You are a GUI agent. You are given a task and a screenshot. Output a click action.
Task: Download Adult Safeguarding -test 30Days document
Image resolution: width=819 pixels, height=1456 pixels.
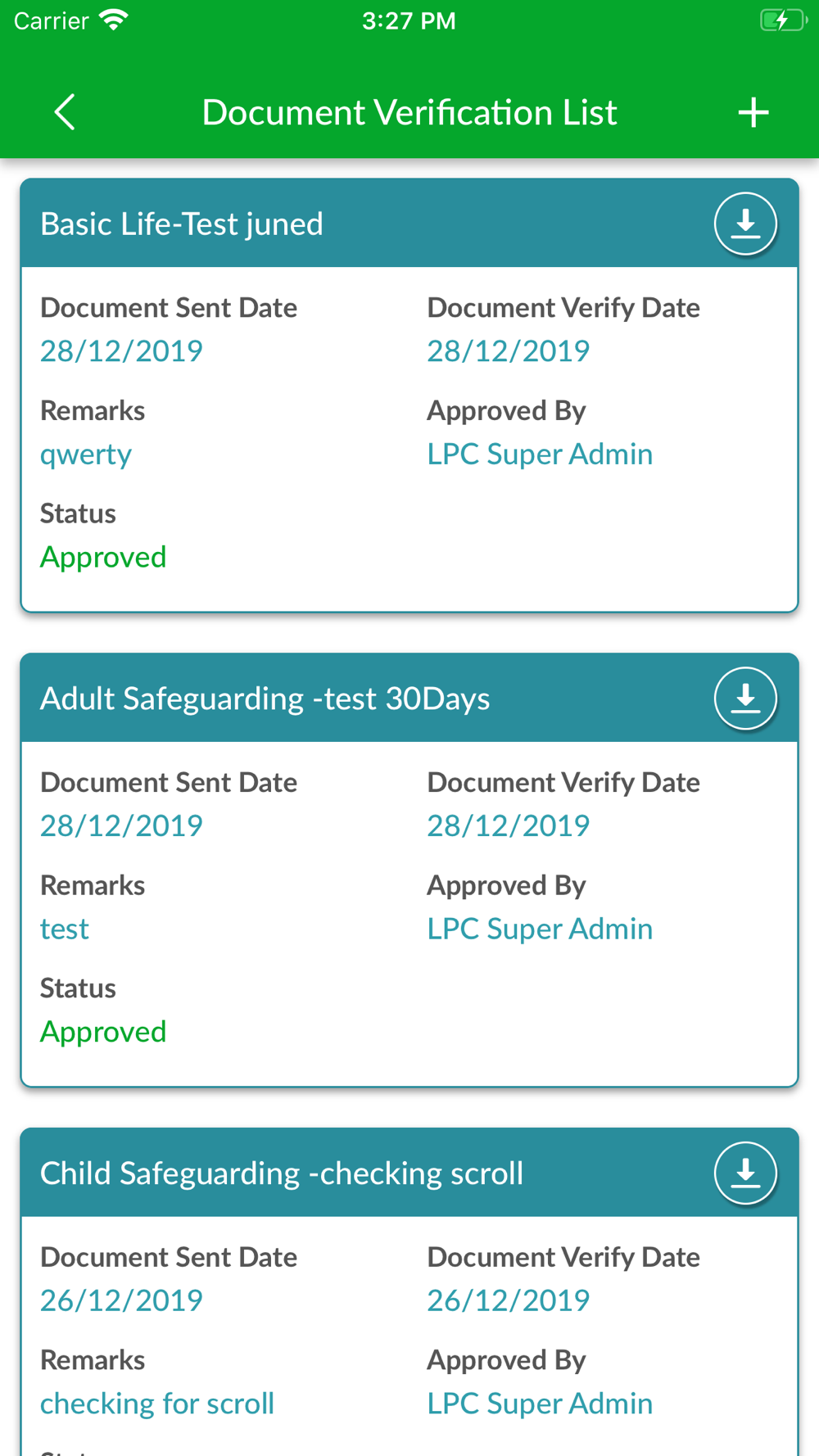[x=745, y=699]
